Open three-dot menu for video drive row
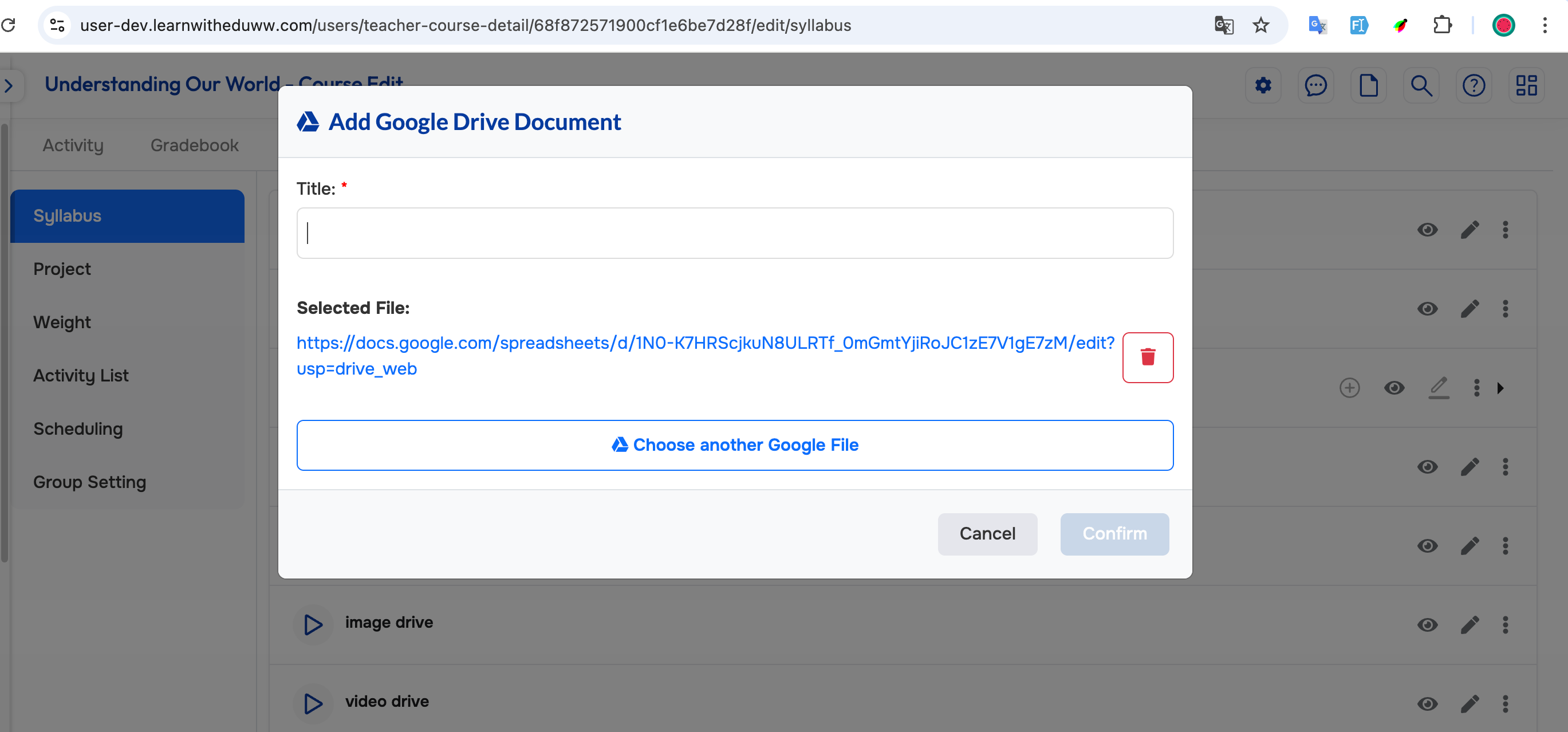The width and height of the screenshot is (1568, 732). [x=1506, y=703]
